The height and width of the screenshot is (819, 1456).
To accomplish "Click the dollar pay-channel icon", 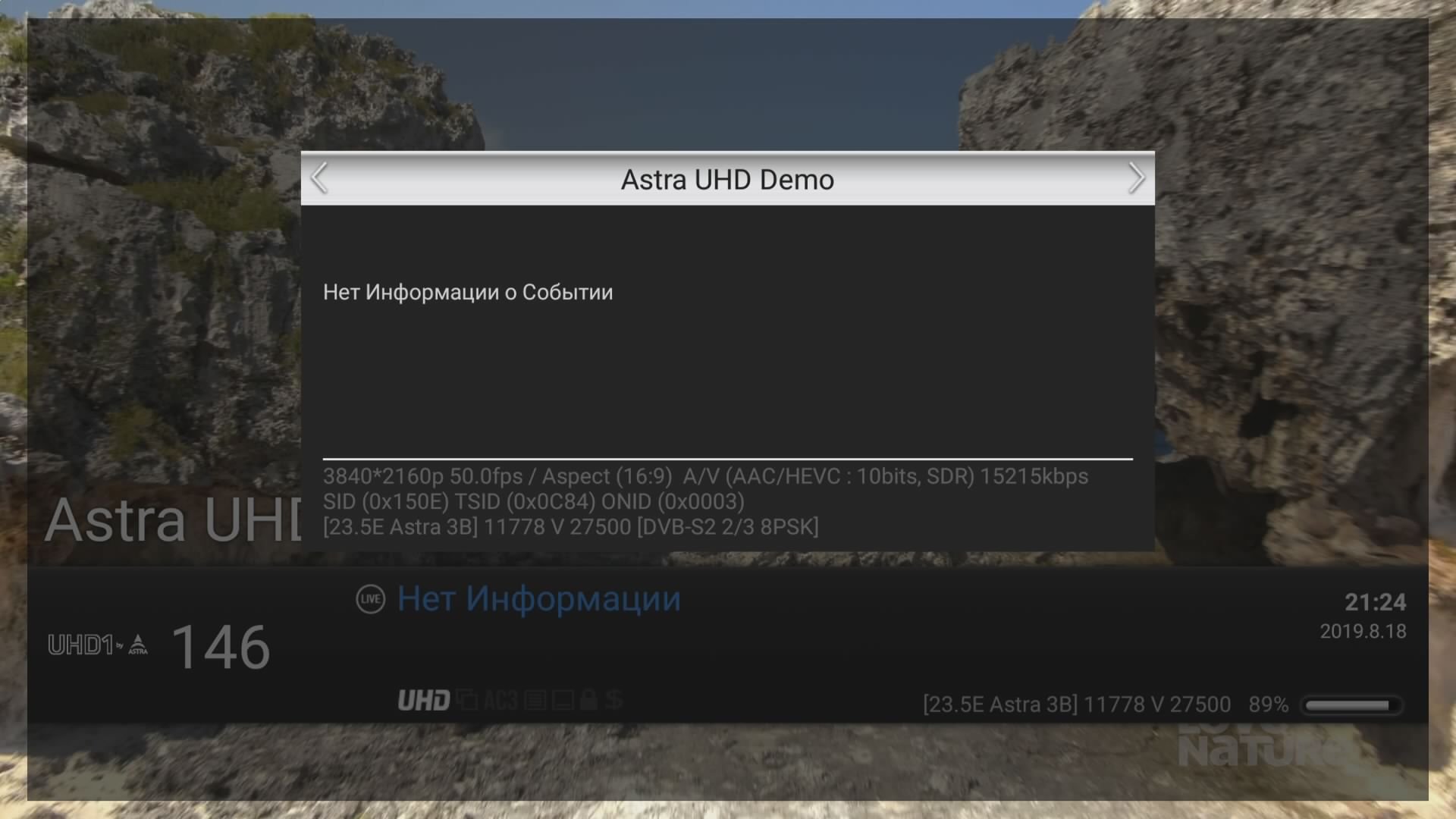I will [614, 699].
